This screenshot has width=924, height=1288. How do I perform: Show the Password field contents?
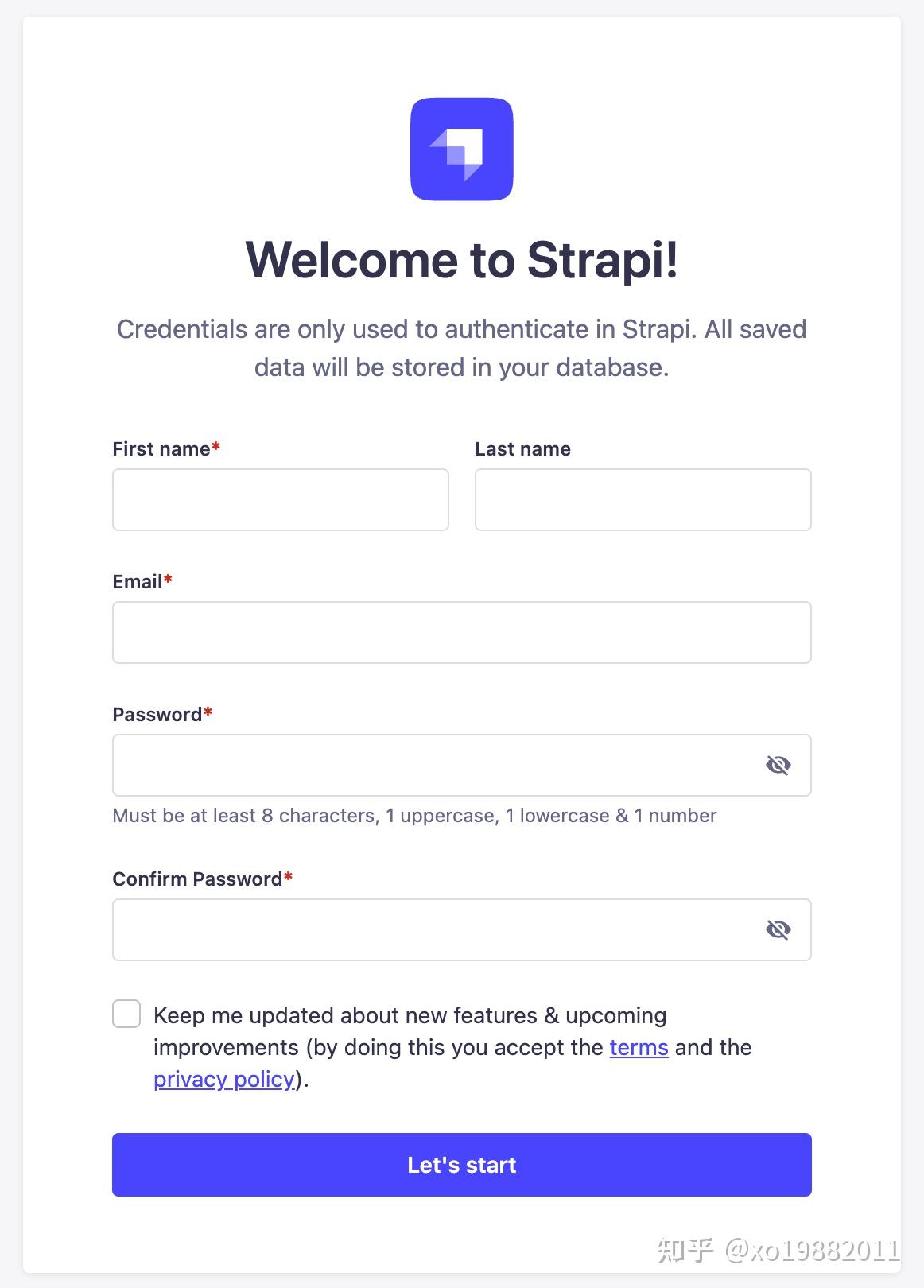(778, 765)
